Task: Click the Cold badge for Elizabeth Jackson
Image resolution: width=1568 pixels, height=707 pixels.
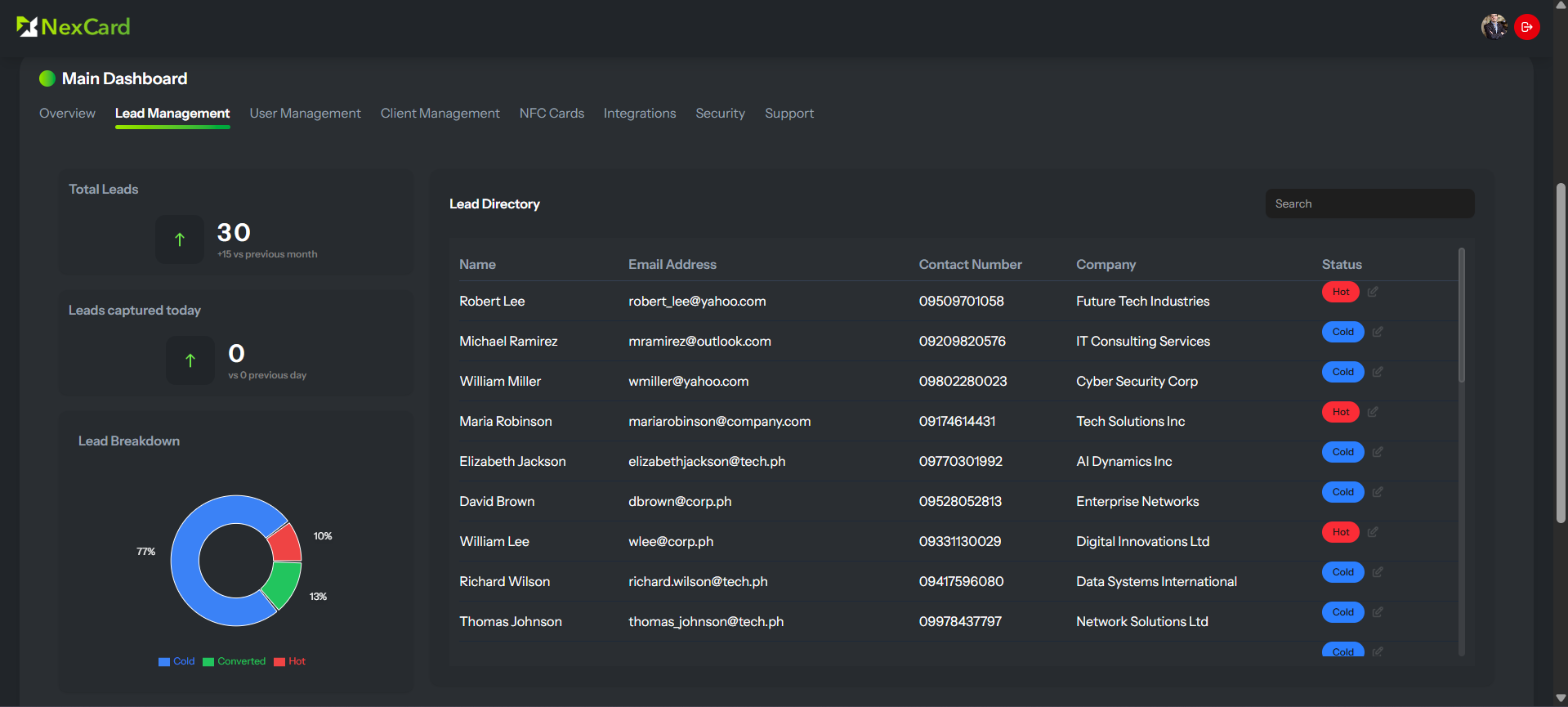Action: click(1342, 452)
